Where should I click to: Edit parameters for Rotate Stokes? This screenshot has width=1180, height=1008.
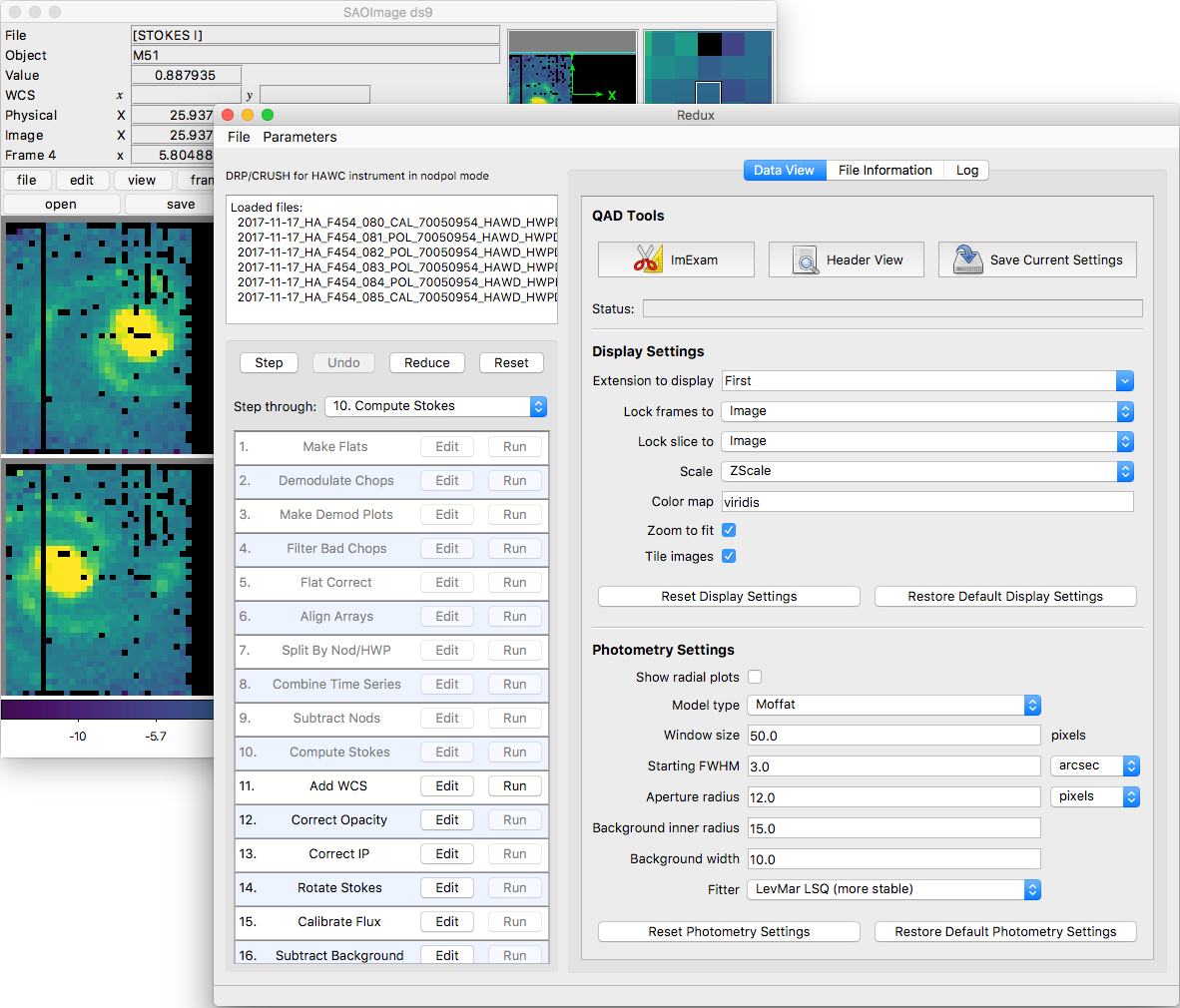tap(446, 887)
